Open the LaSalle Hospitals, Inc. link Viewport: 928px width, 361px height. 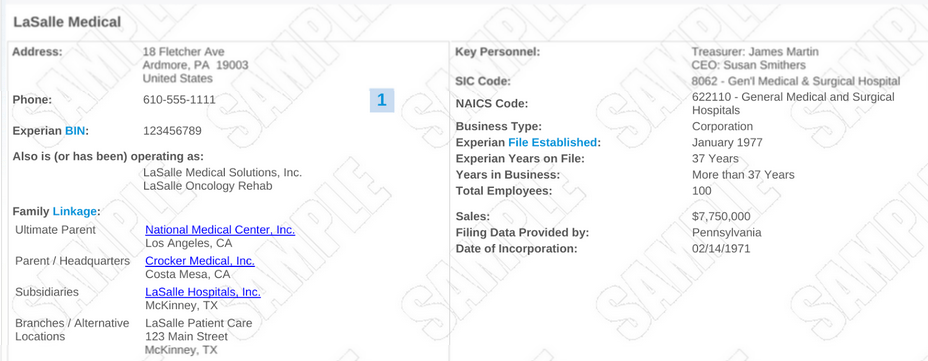(x=203, y=292)
